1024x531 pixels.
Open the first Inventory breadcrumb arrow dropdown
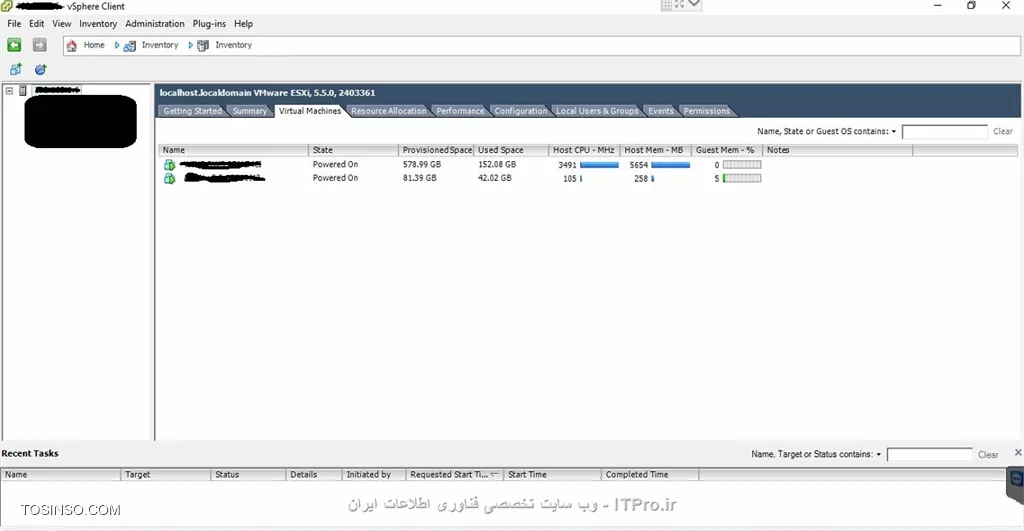point(191,45)
